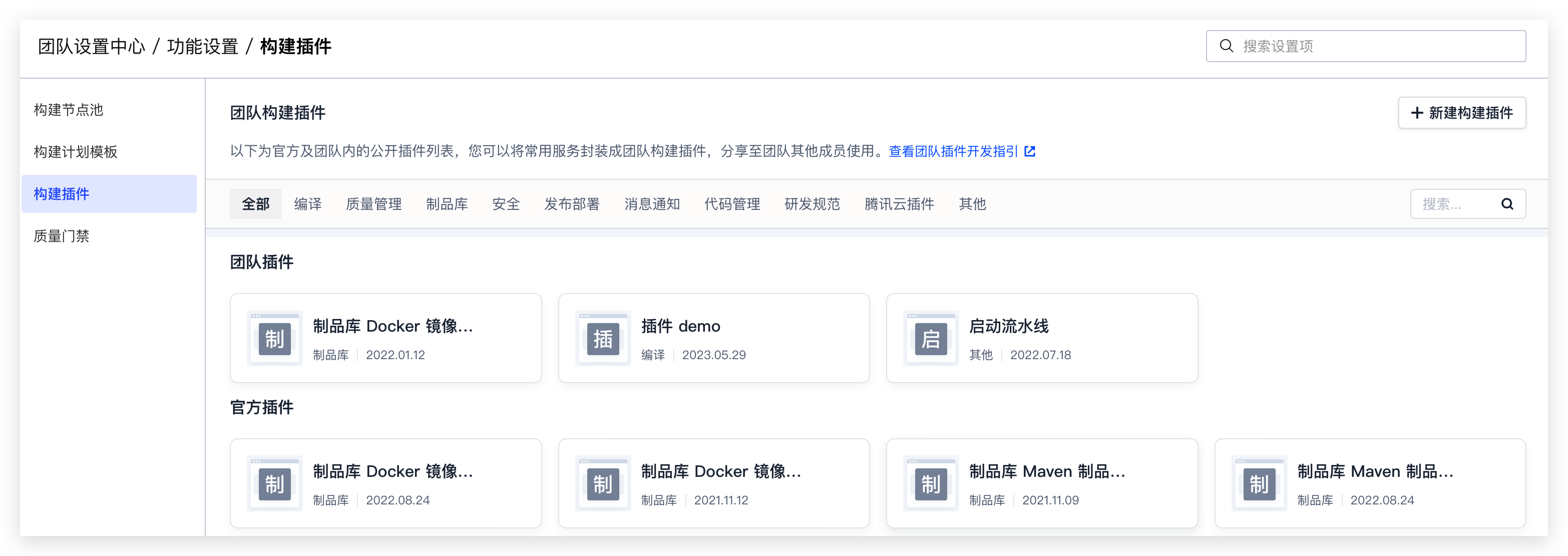The height and width of the screenshot is (556, 1568).
Task: Open 构建计划模板 in the sidebar
Action: tap(109, 152)
